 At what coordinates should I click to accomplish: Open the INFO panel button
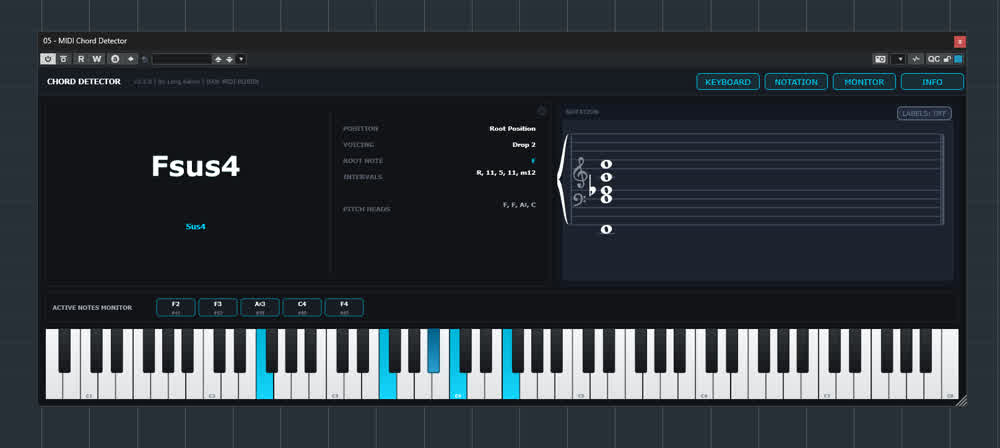932,82
